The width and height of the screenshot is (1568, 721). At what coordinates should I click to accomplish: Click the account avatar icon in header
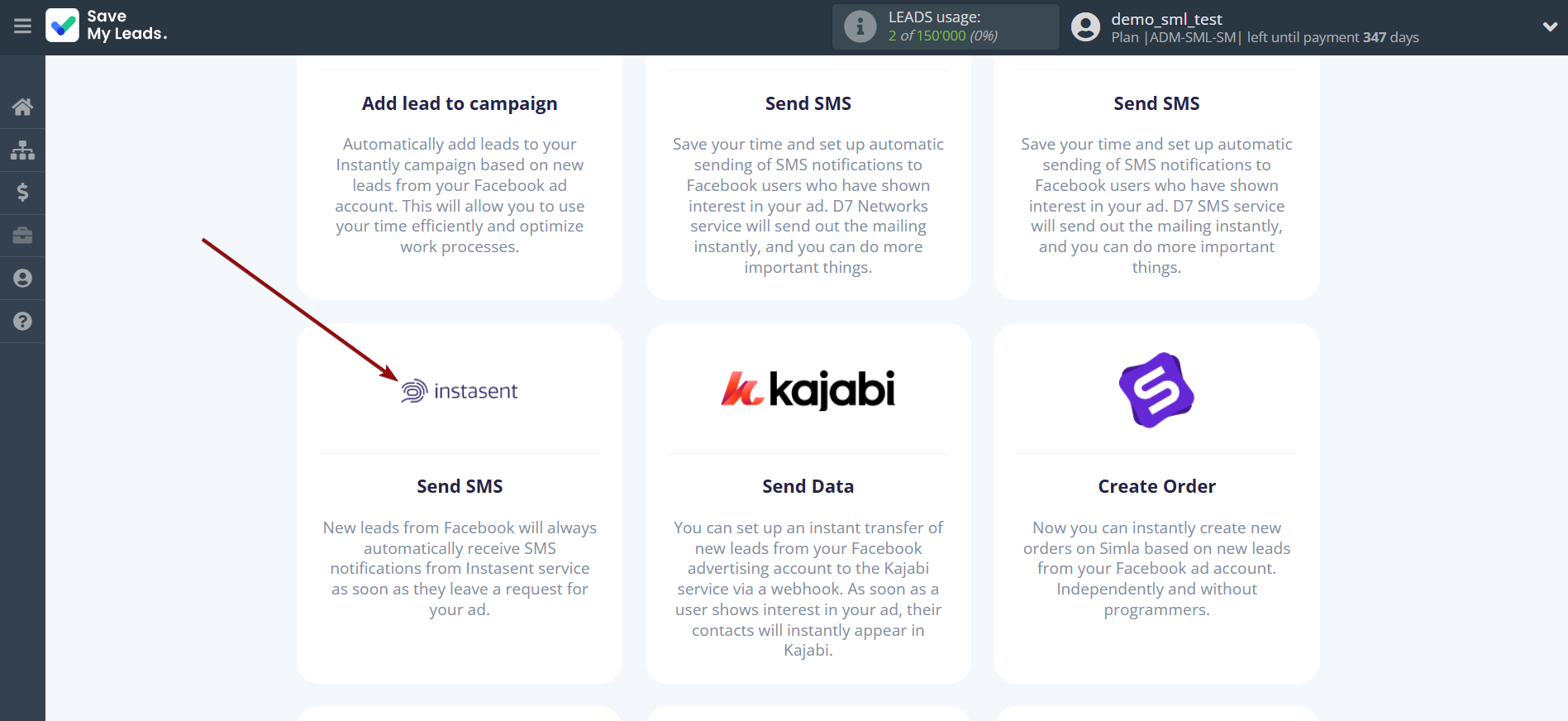[1085, 26]
